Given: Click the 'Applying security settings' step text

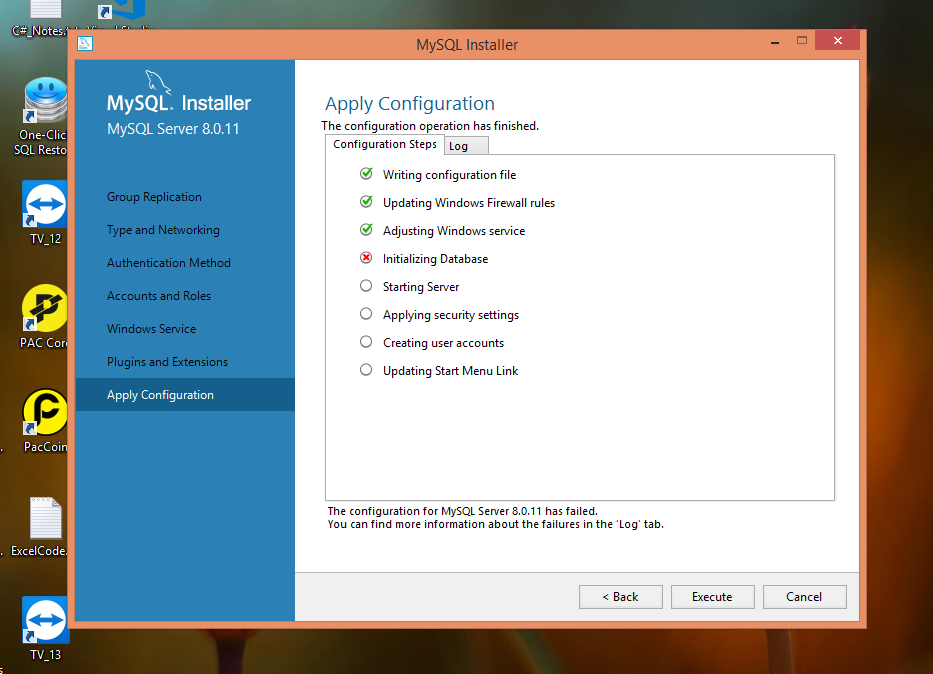Looking at the screenshot, I should point(450,315).
